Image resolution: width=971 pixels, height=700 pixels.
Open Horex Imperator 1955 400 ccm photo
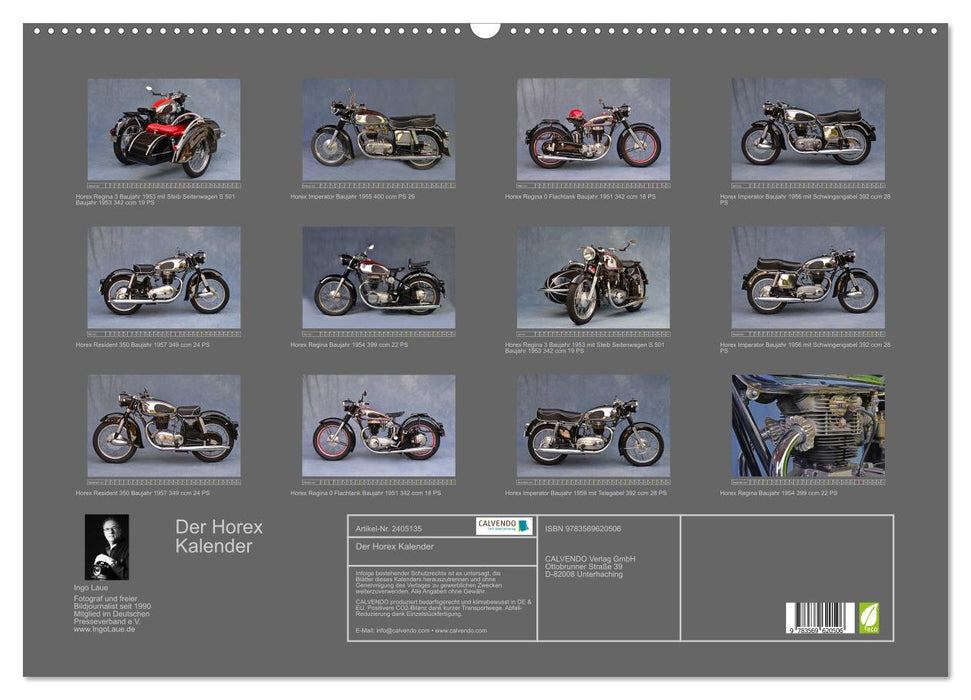(x=378, y=129)
